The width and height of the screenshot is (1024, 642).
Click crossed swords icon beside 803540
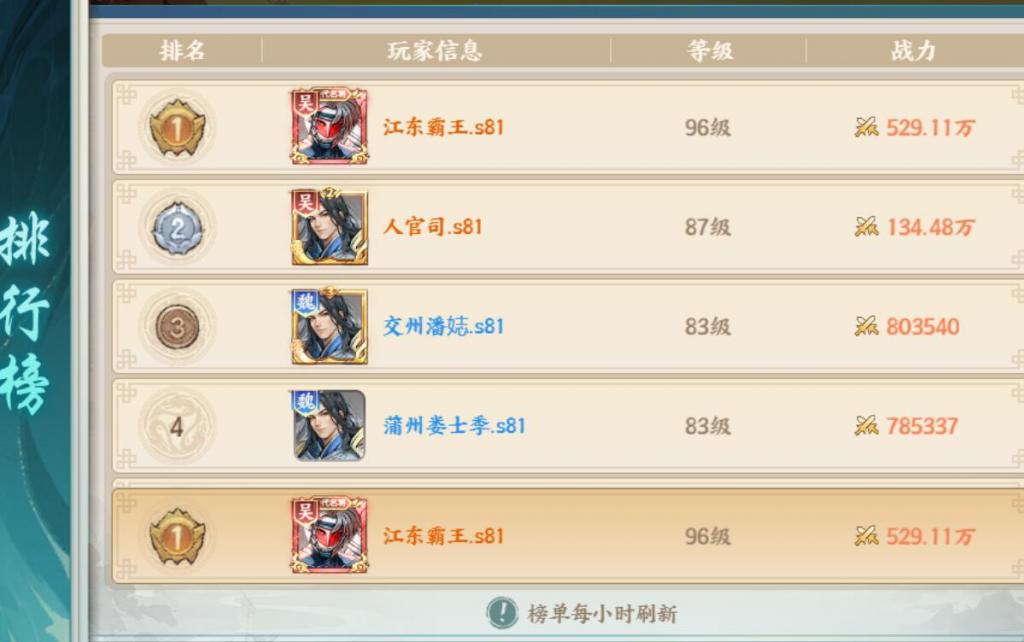(x=866, y=327)
